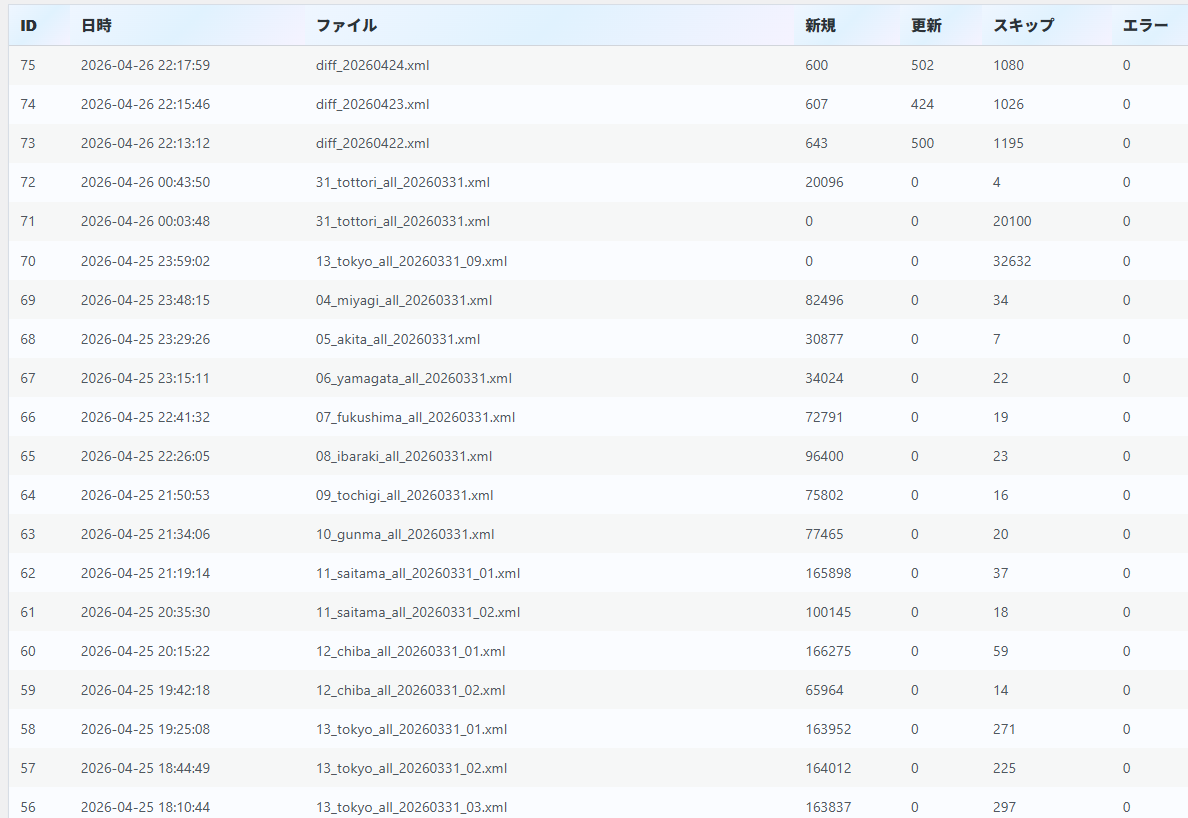Image resolution: width=1188 pixels, height=818 pixels.
Task: Click ID cell 73
Action: click(x=28, y=143)
